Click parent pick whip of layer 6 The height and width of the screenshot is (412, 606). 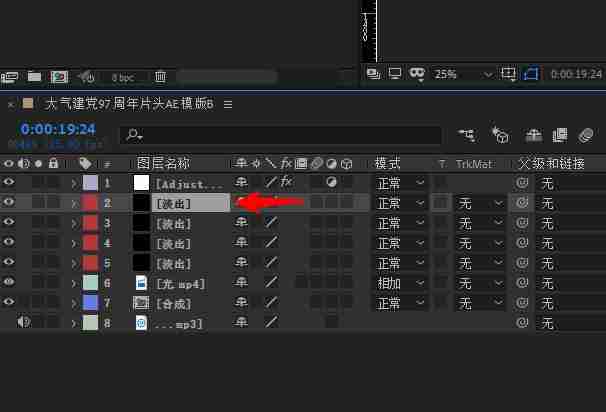[x=522, y=283]
